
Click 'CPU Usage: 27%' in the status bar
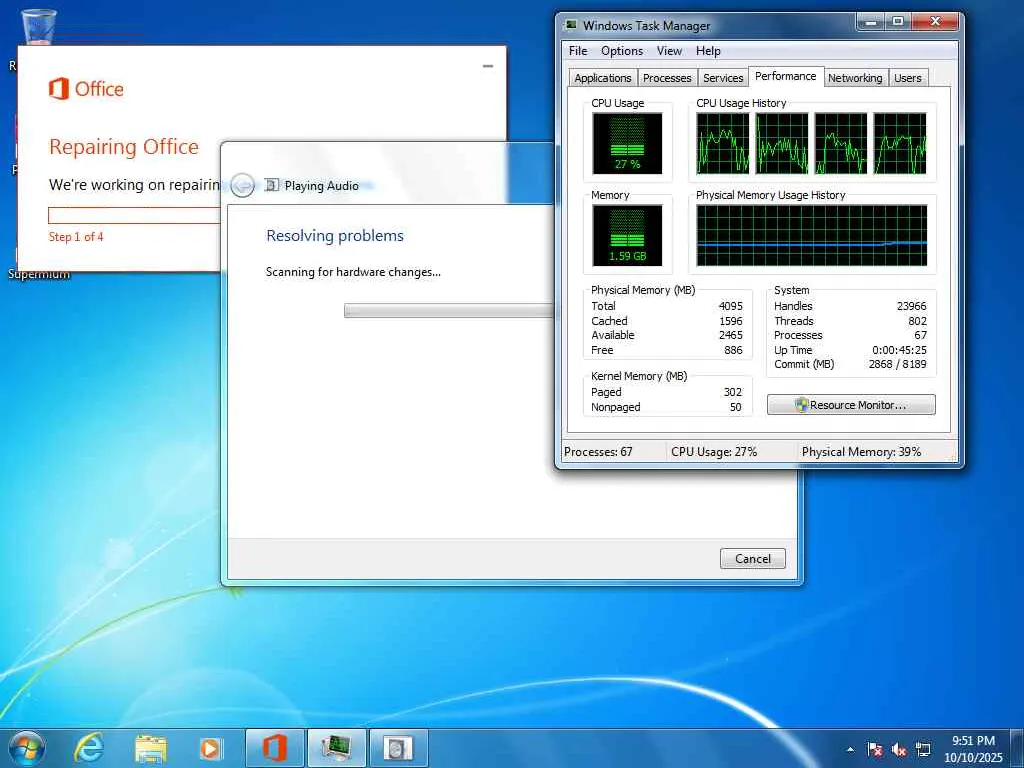coord(714,452)
